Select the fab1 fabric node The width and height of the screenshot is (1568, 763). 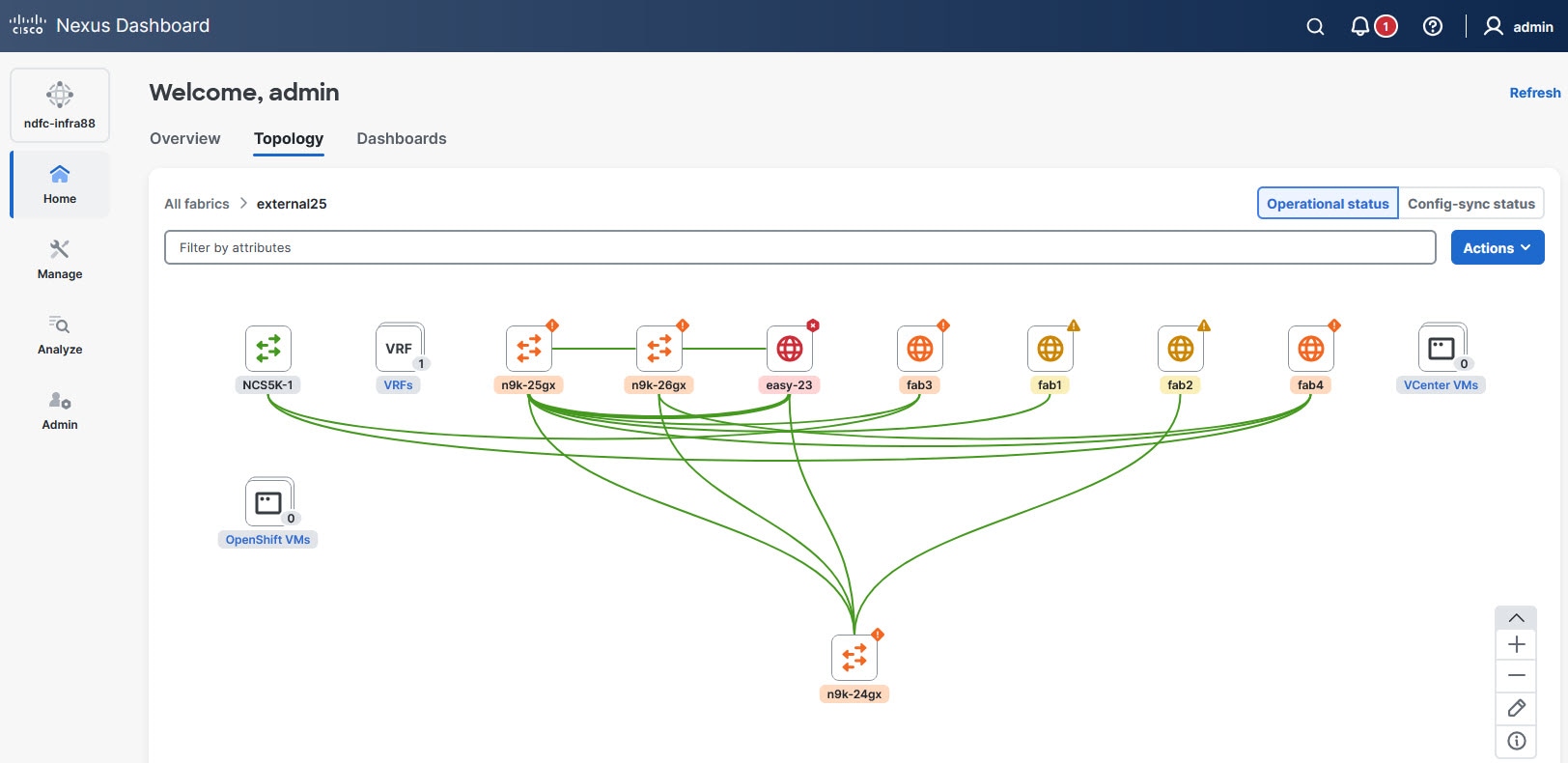point(1050,349)
